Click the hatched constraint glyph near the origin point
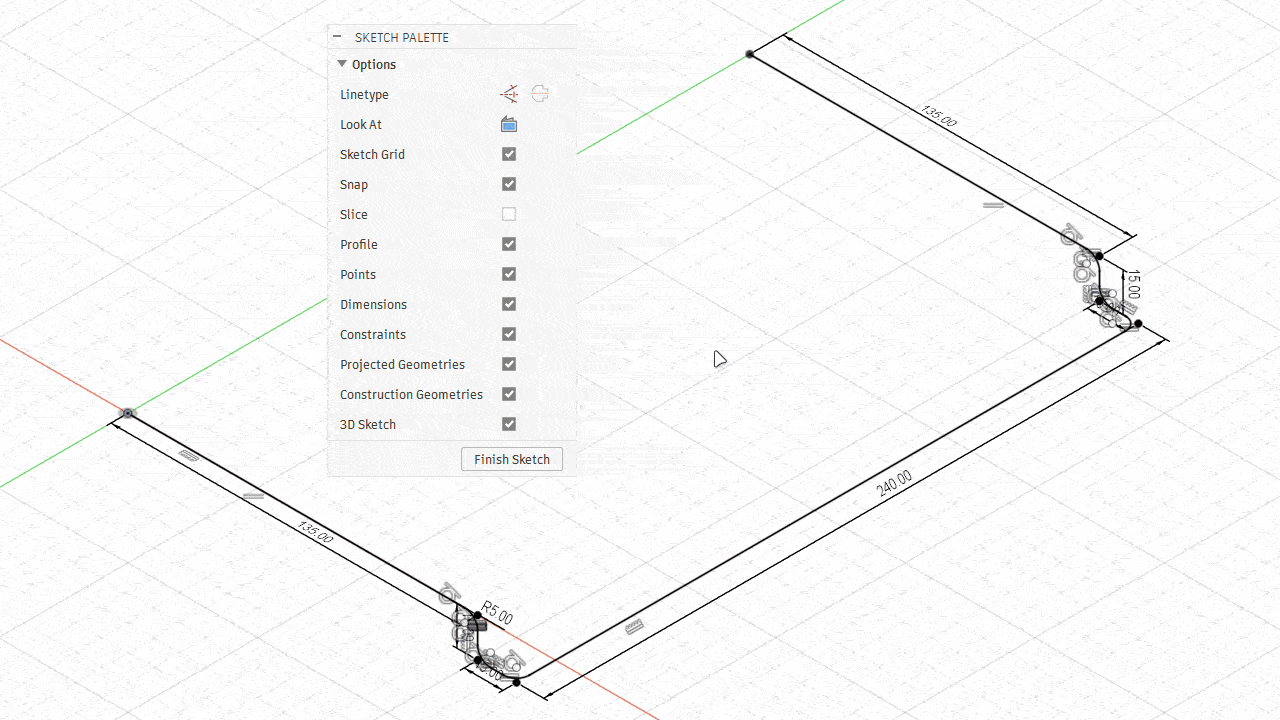 pos(188,454)
